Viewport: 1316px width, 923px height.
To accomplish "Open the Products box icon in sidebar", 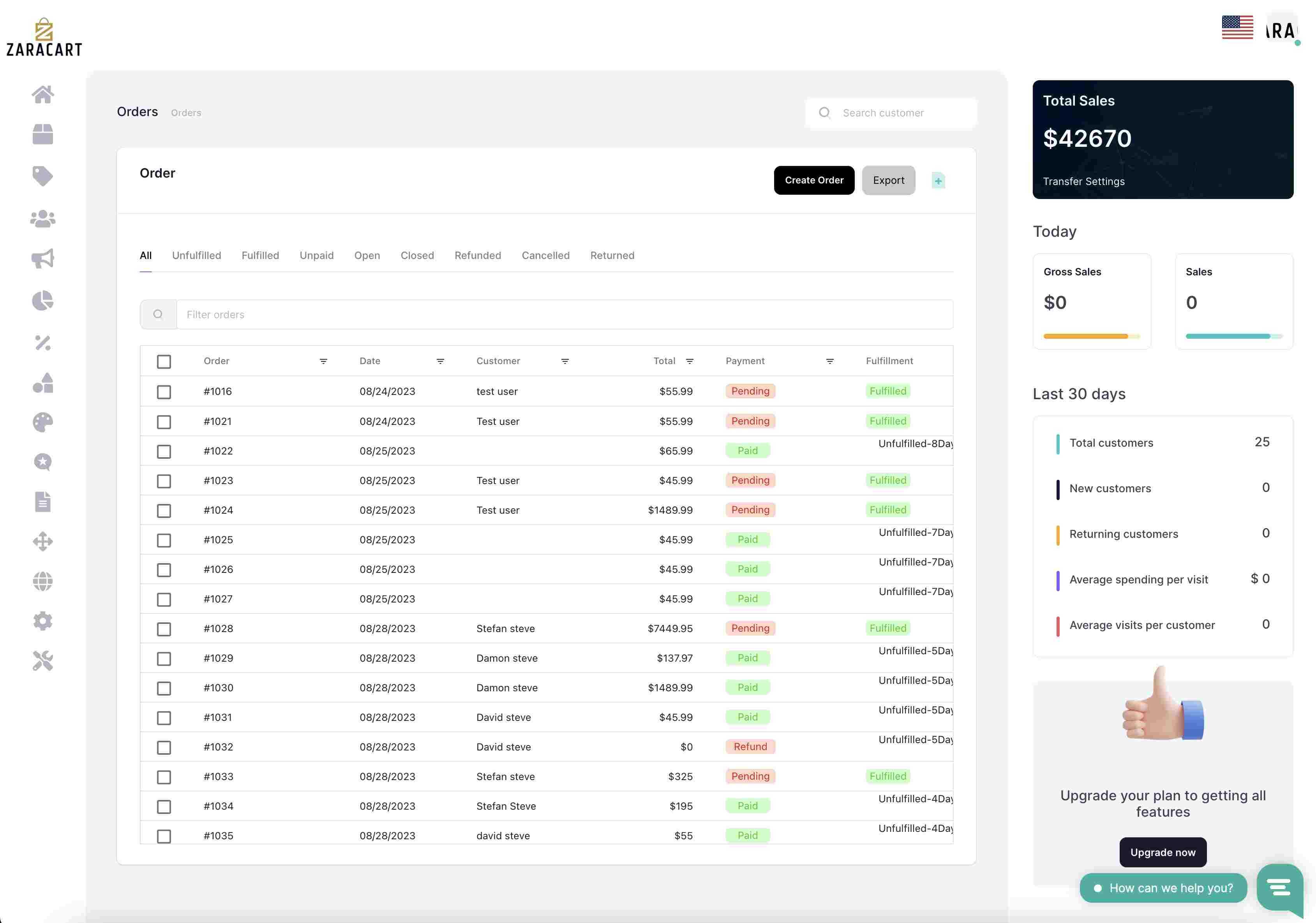I will (43, 135).
